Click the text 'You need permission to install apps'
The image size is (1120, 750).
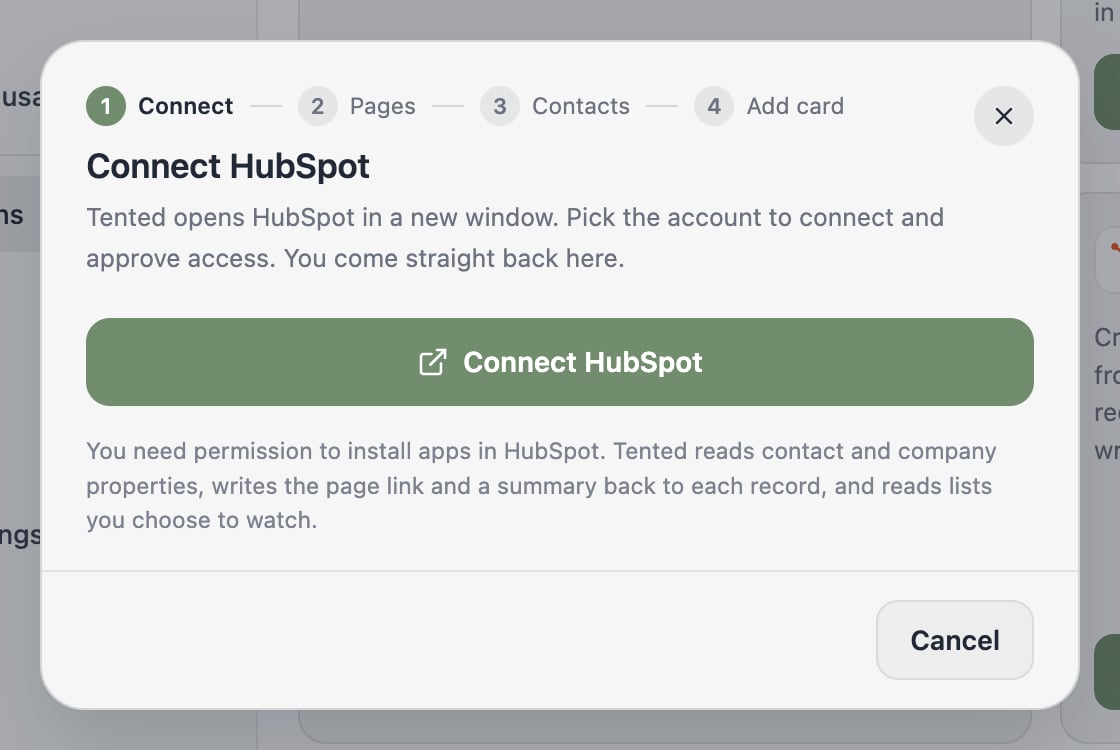point(279,451)
